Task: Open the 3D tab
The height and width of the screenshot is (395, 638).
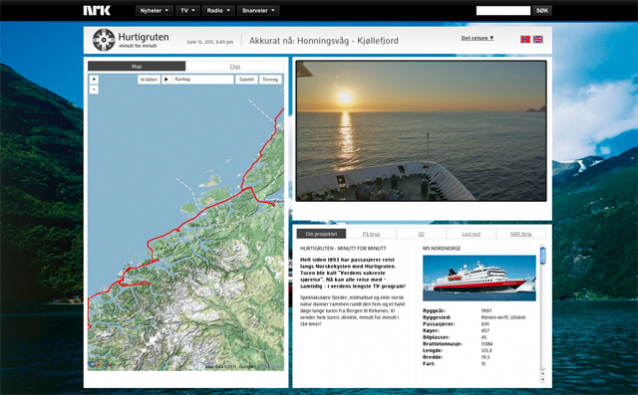Action: tap(421, 234)
